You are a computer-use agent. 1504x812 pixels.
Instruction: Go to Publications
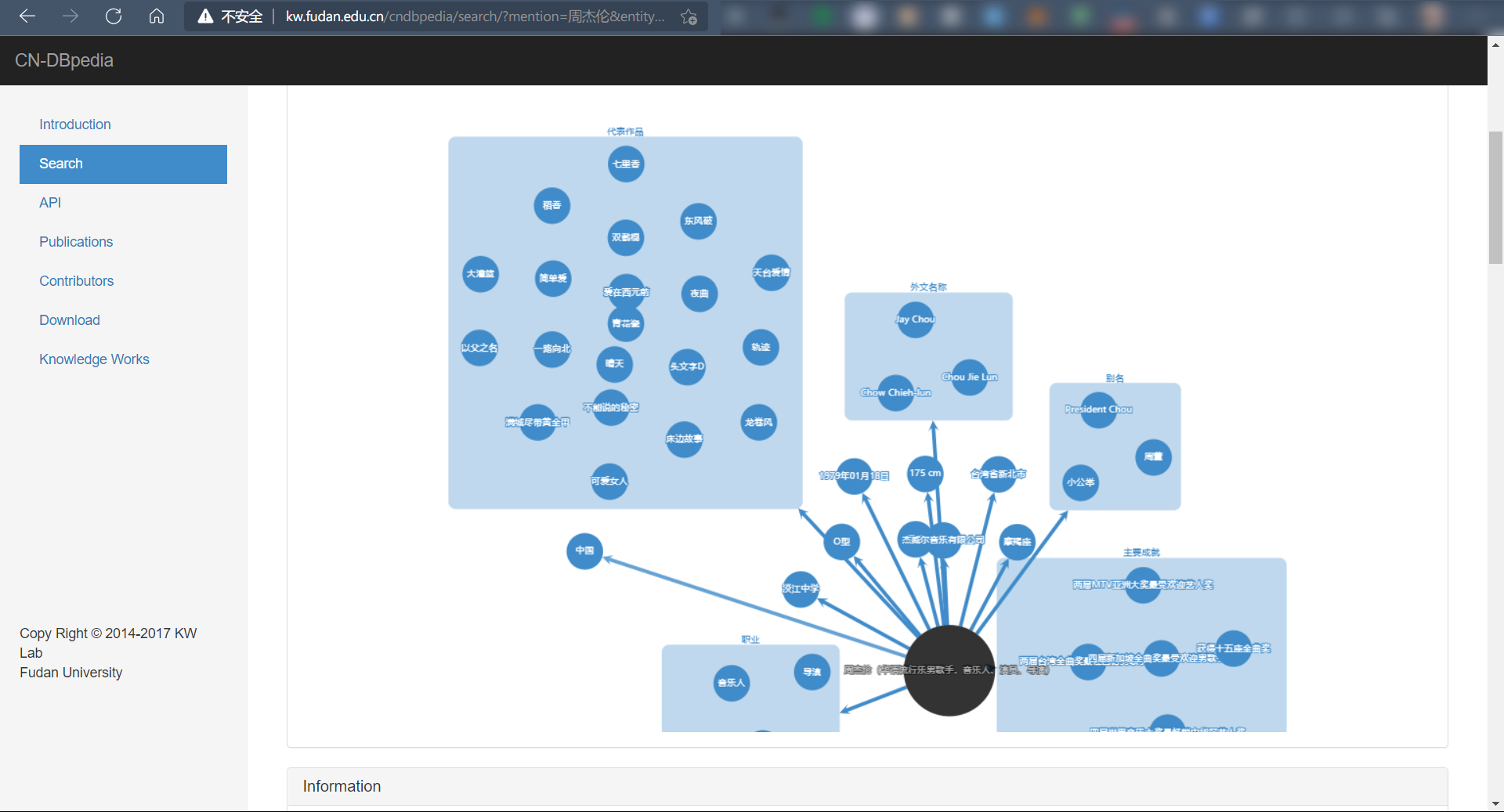pos(76,242)
